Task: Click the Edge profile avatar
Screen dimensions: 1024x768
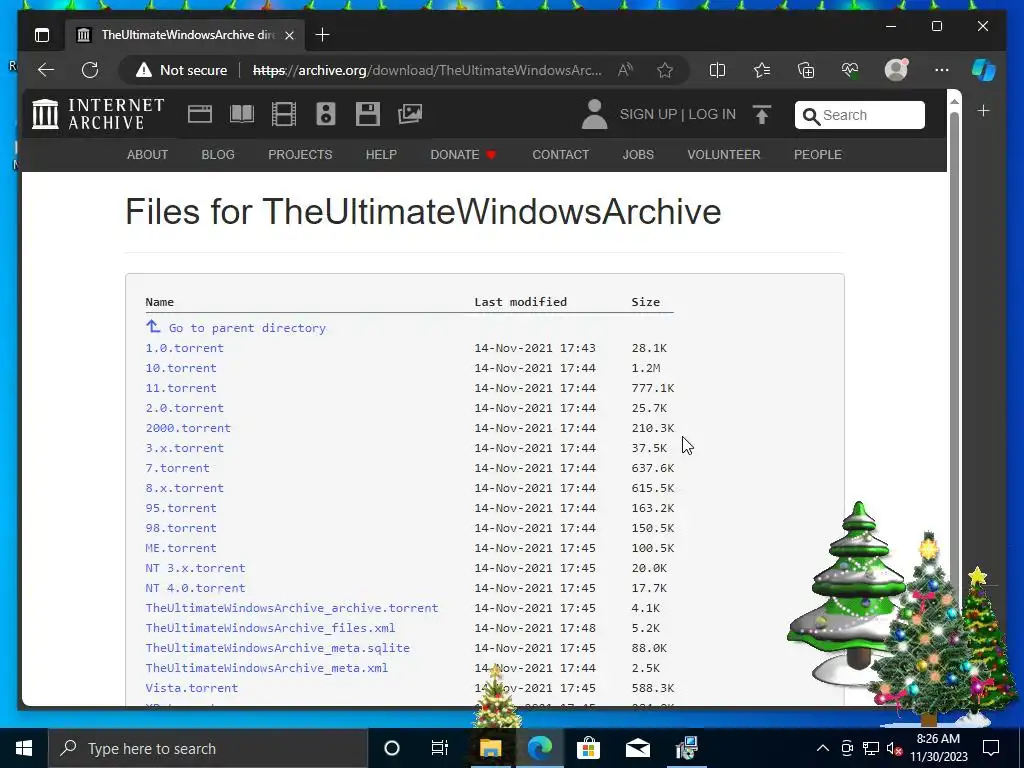Action: [896, 70]
